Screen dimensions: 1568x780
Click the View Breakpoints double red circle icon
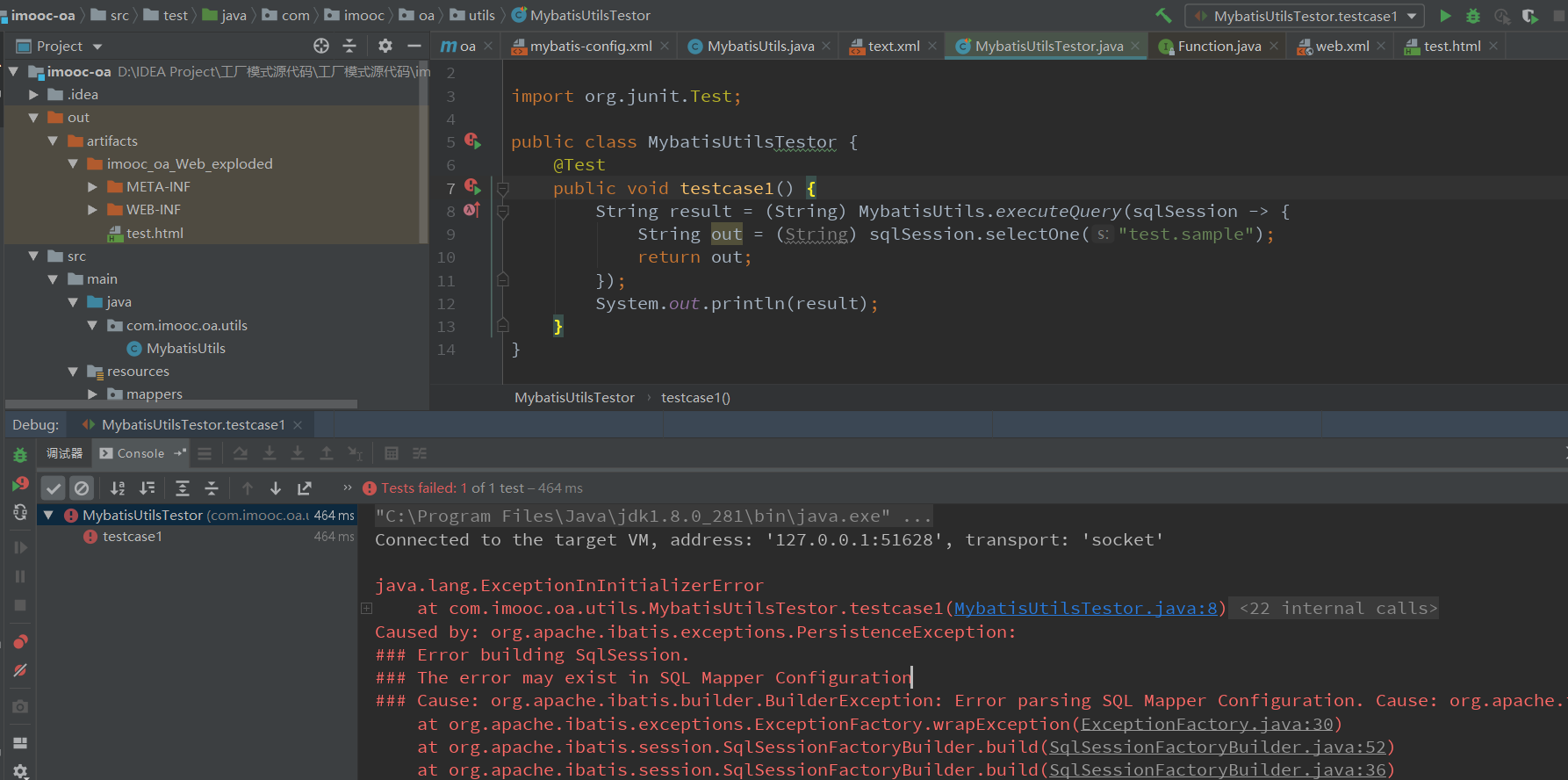tap(20, 642)
